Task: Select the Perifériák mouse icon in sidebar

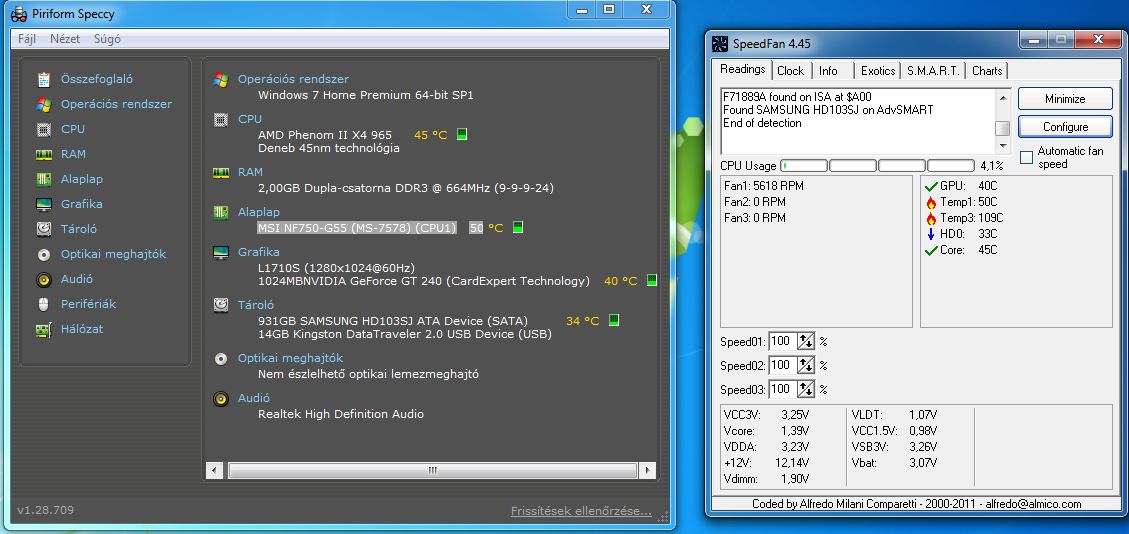Action: 44,304
